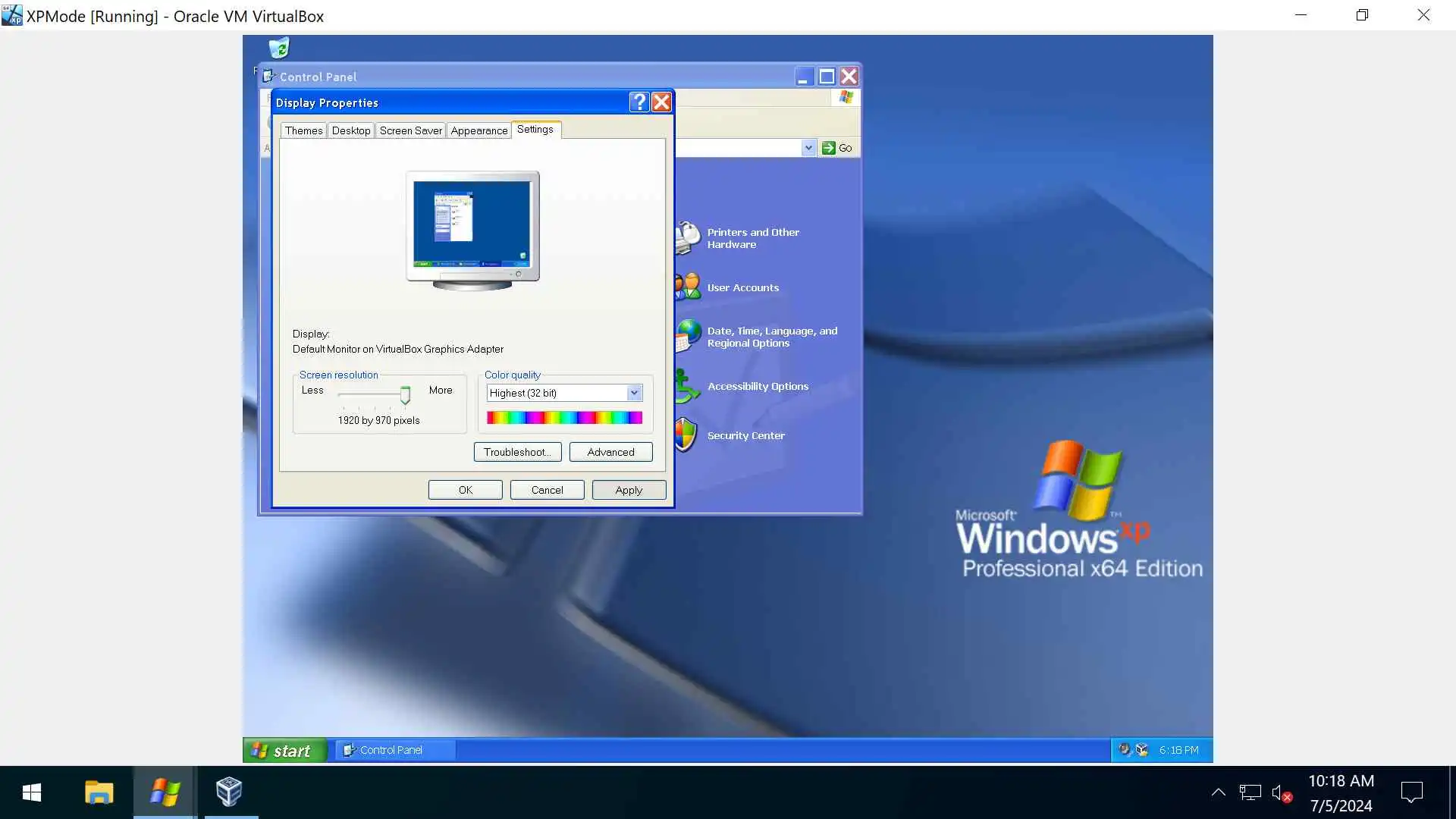This screenshot has width=1456, height=819.
Task: Click the User Accounts icon
Action: tap(688, 287)
